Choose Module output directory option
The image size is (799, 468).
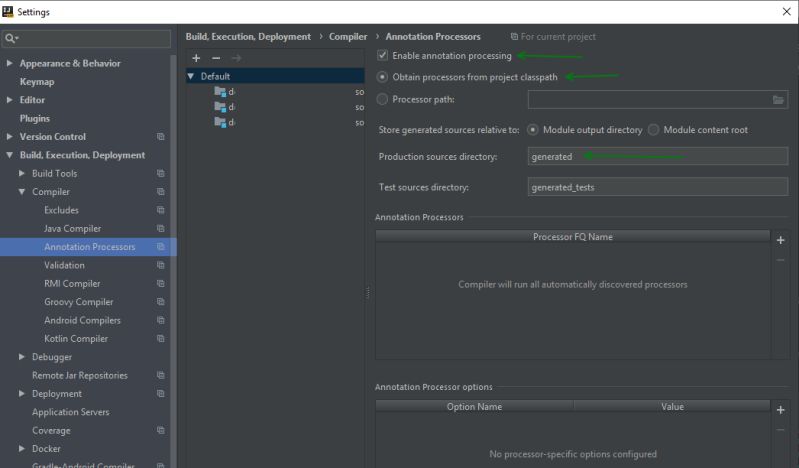pos(532,130)
